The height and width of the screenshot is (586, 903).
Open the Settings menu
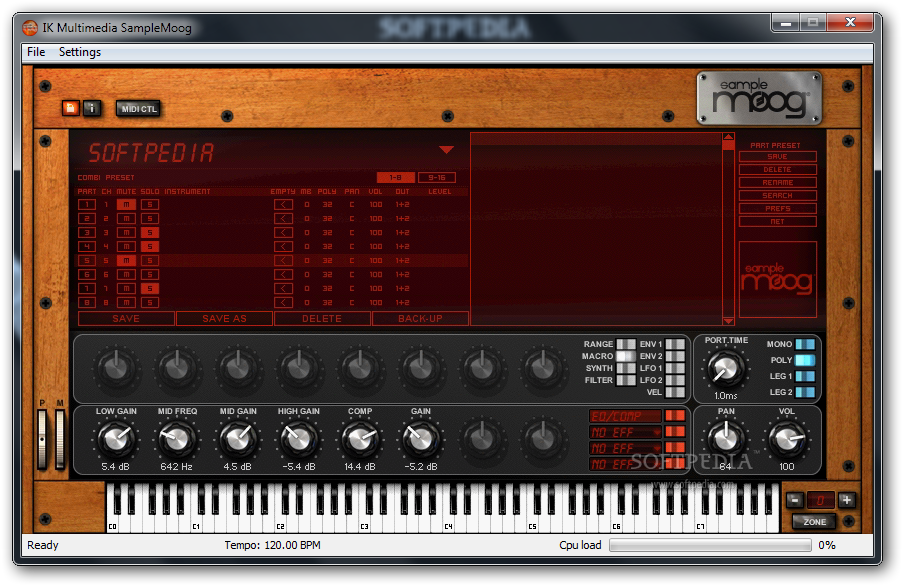pyautogui.click(x=79, y=52)
